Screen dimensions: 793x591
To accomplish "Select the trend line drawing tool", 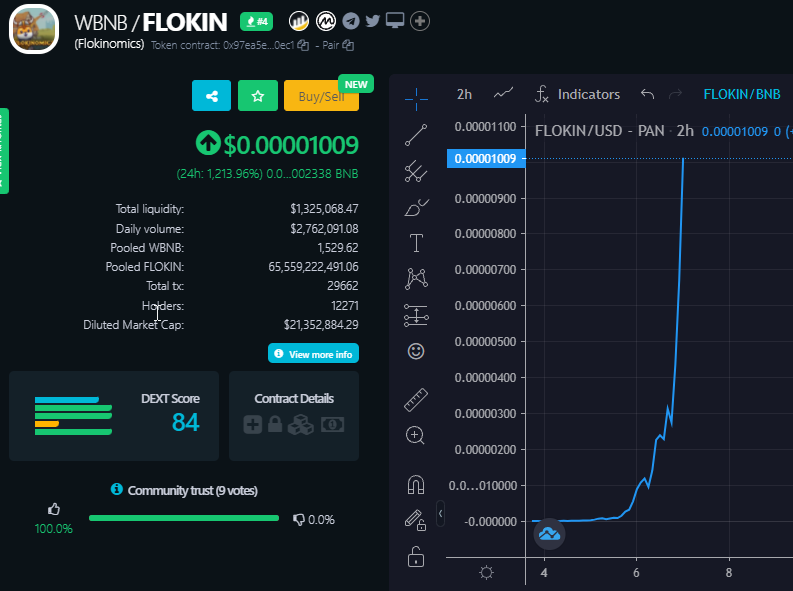I will tap(416, 135).
